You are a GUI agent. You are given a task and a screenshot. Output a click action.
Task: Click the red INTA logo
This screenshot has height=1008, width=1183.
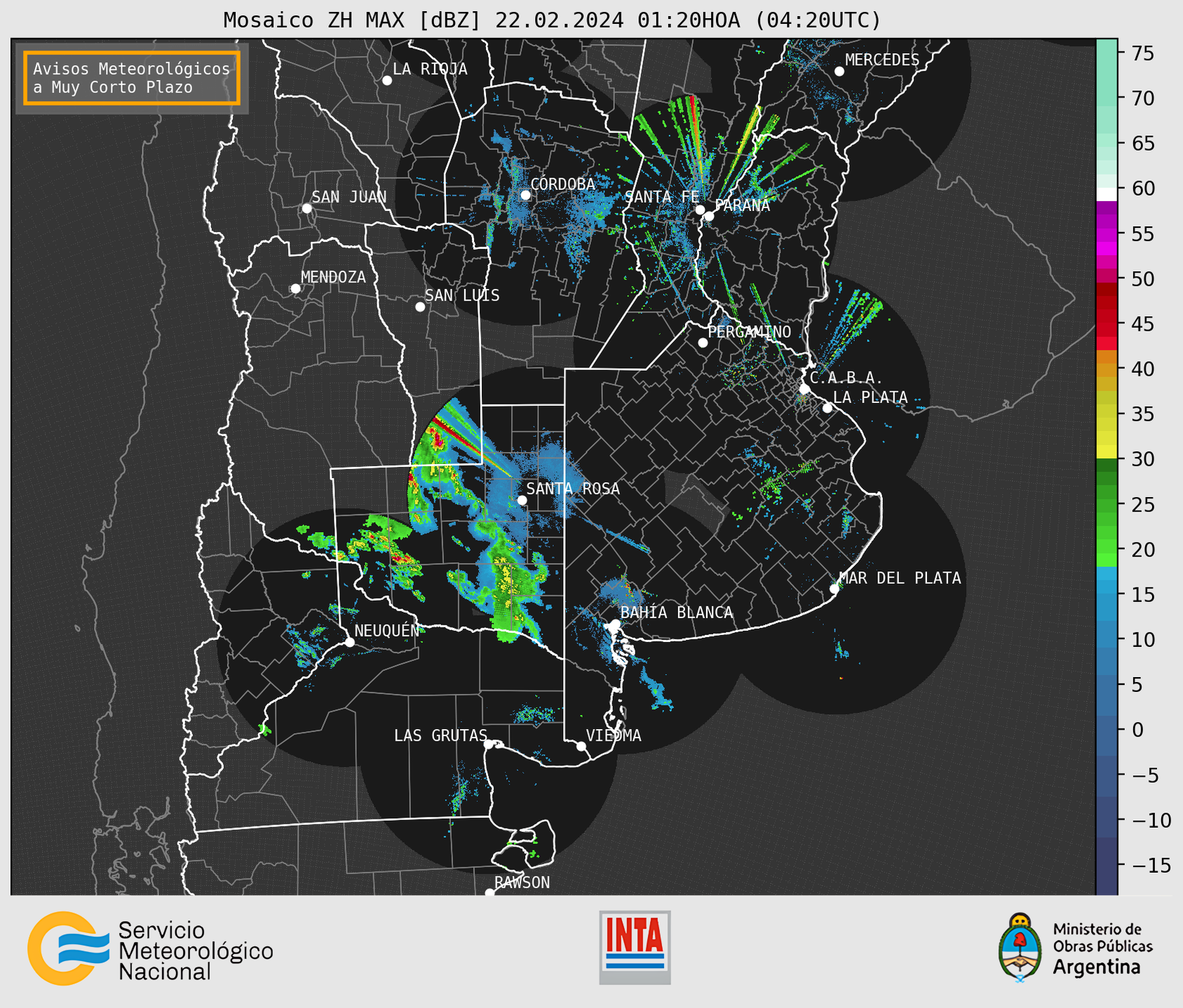point(635,947)
